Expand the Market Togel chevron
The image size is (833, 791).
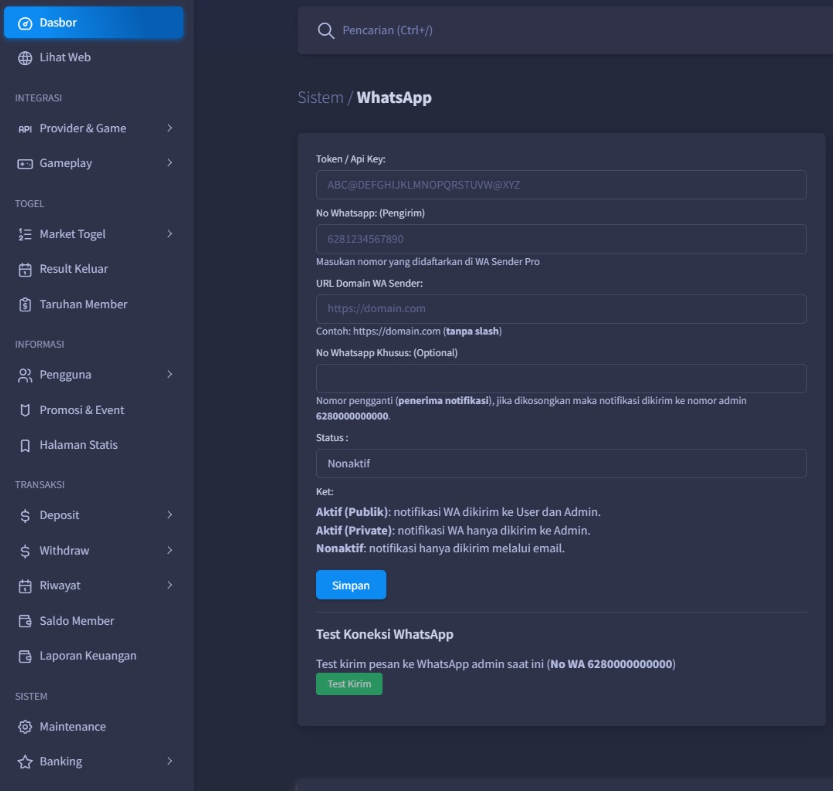point(170,234)
